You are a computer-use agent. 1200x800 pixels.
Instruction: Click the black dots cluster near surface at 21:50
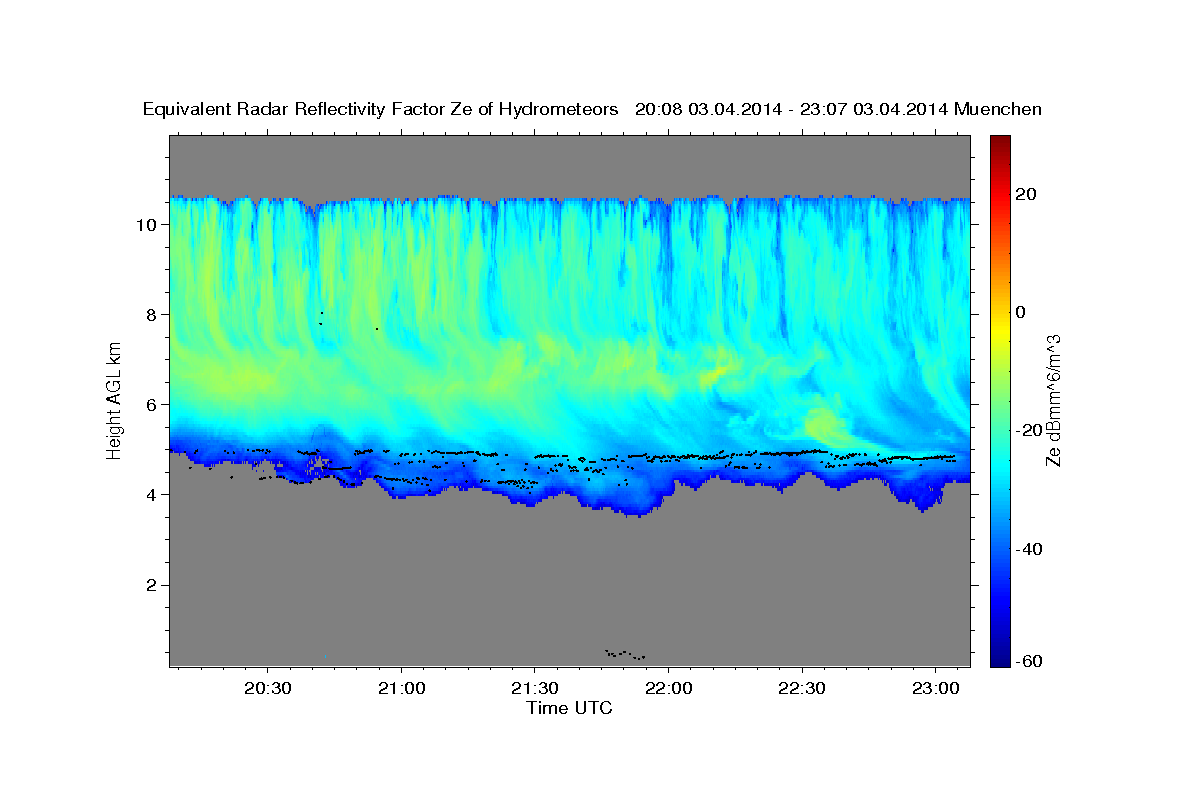tap(625, 654)
